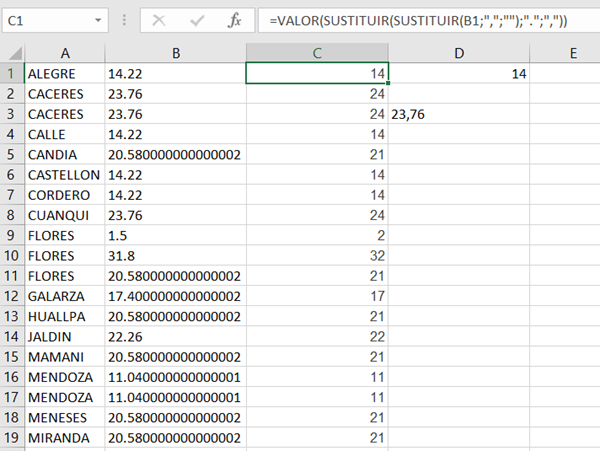Click cell D1 showing 14
Viewport: 600px width, 451px height.
[x=459, y=73]
